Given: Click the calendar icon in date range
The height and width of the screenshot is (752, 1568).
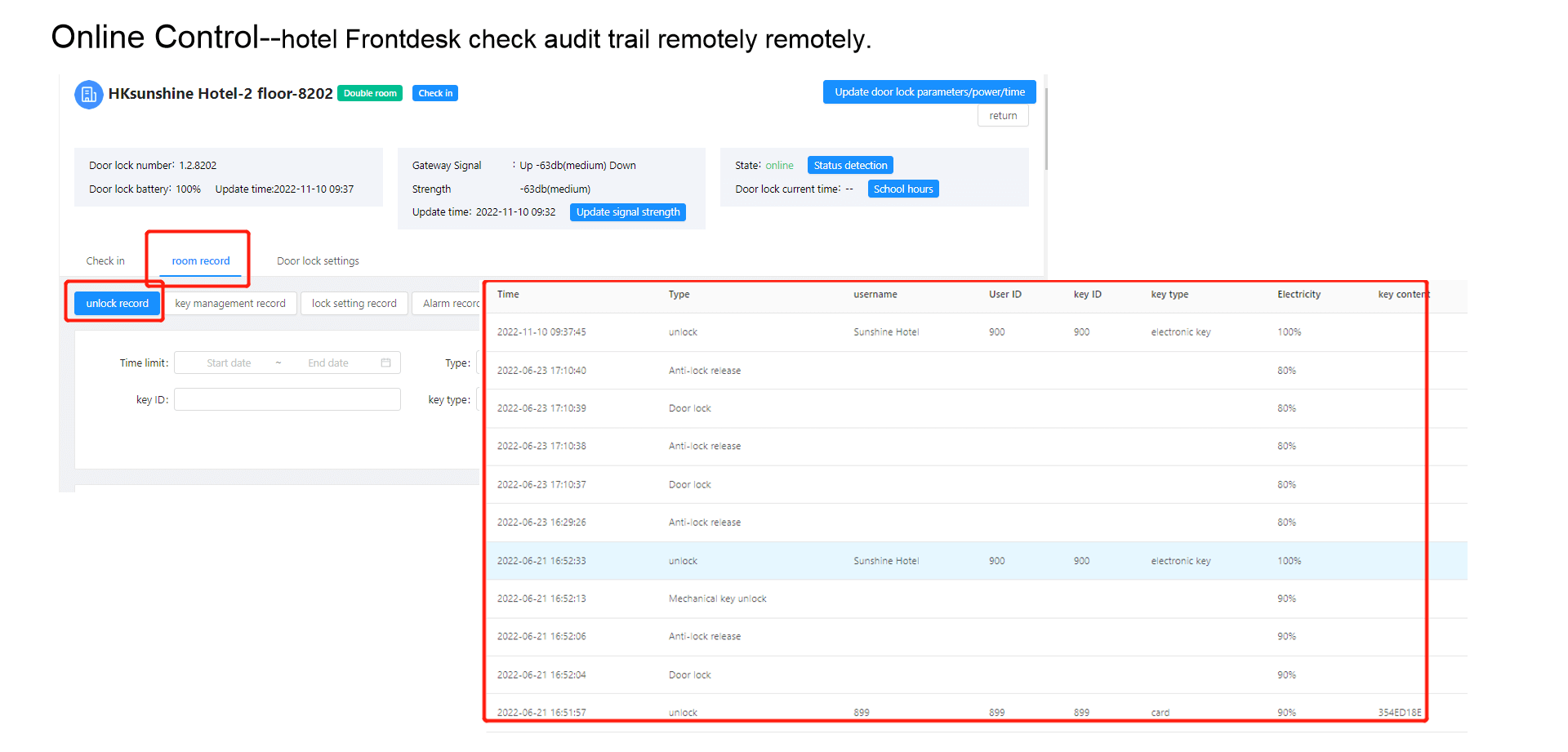Looking at the screenshot, I should coord(385,363).
